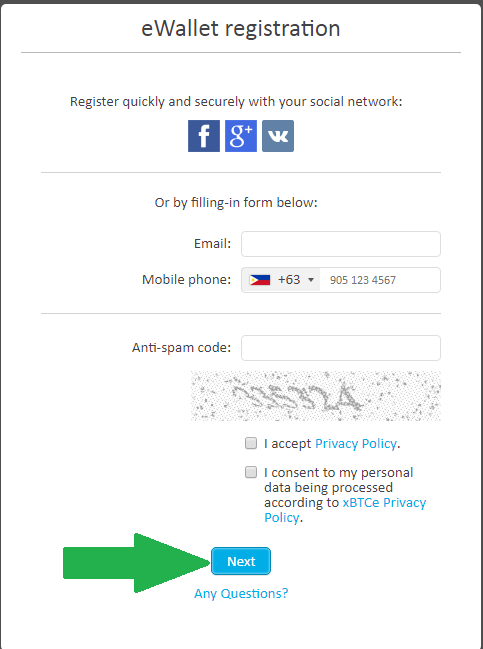Open the xBTCe Privacy Policy link

pyautogui.click(x=345, y=510)
